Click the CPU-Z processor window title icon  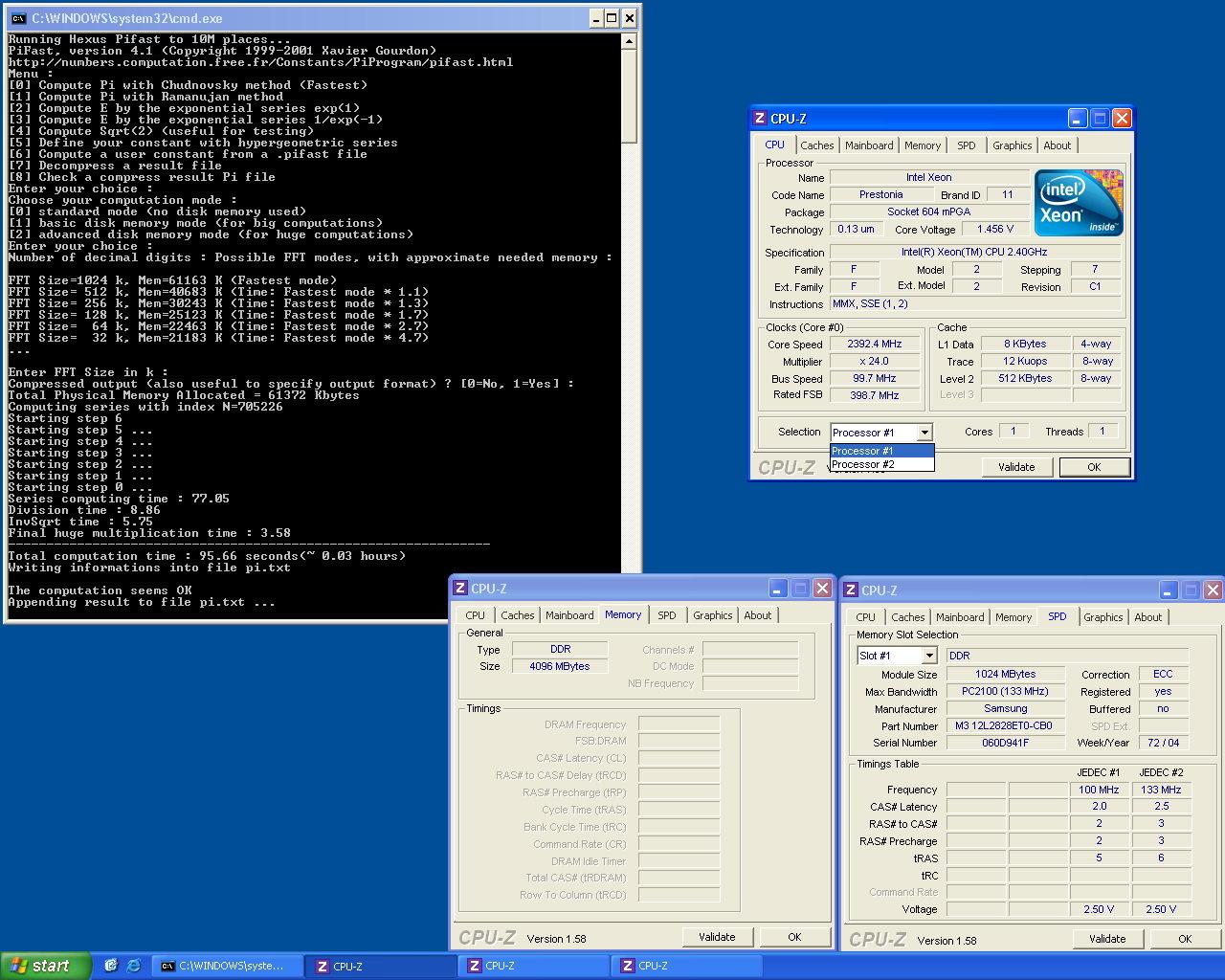[x=760, y=119]
